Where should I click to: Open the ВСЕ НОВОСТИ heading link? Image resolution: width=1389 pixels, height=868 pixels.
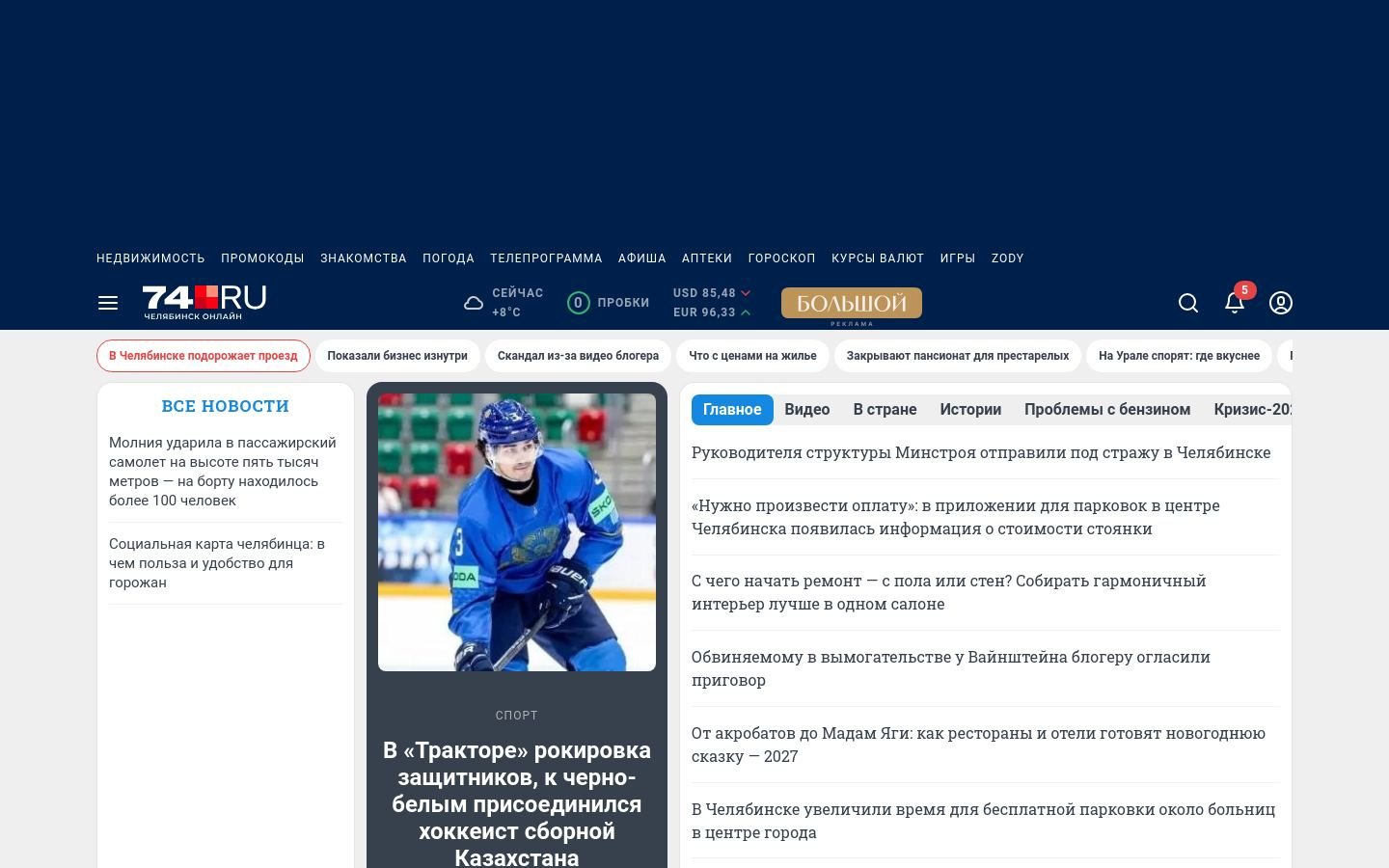226,406
